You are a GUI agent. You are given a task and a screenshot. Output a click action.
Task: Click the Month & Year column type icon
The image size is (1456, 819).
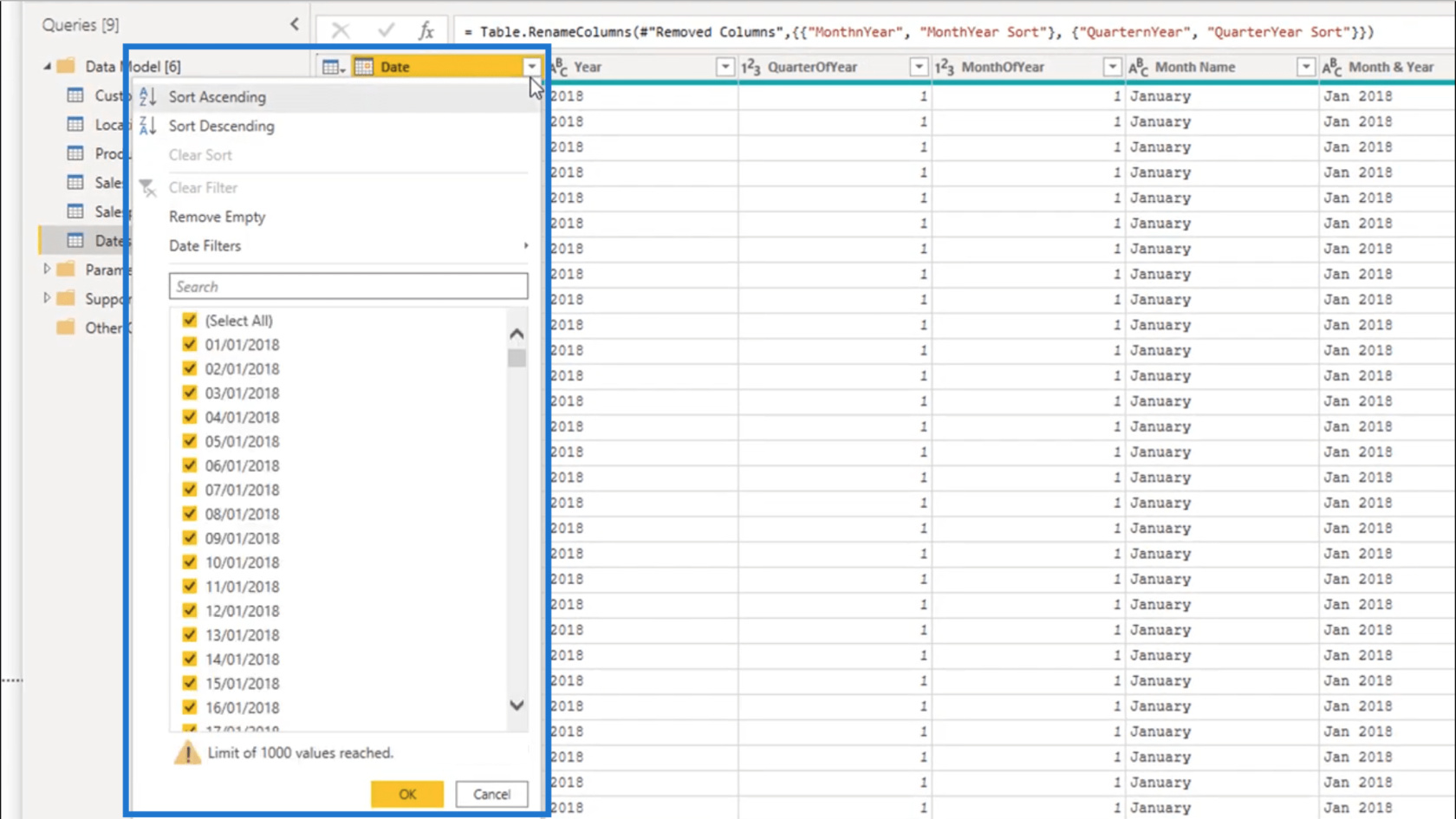click(1332, 67)
